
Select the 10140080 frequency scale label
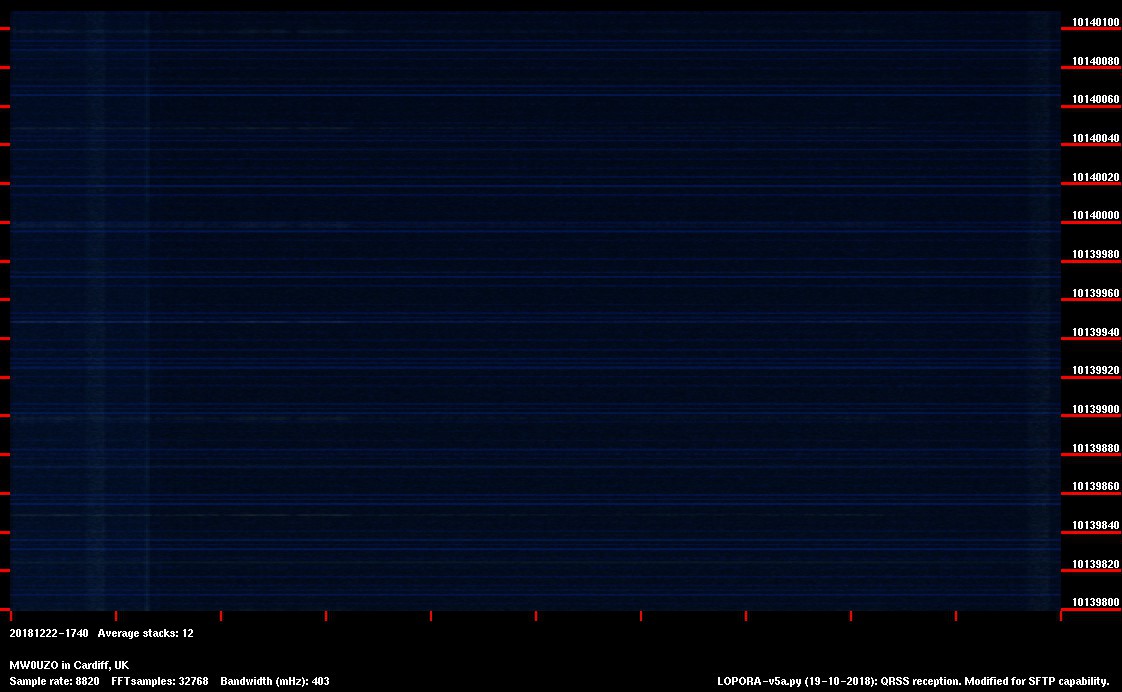[1095, 61]
